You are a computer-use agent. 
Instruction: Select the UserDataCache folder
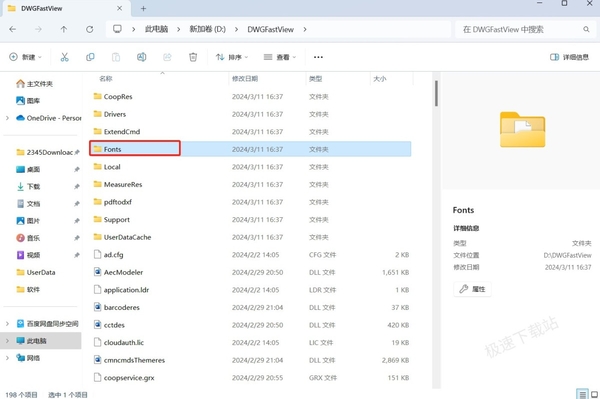coord(250,237)
